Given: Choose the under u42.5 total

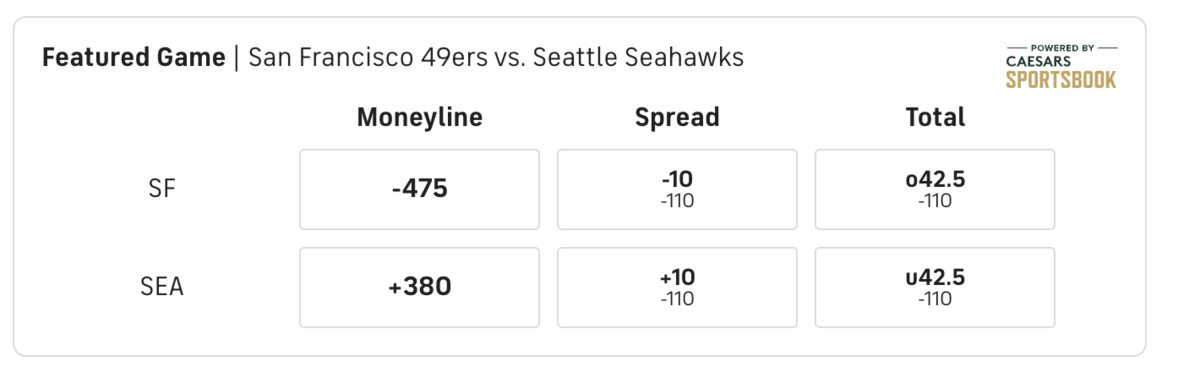Looking at the screenshot, I should pos(935,287).
